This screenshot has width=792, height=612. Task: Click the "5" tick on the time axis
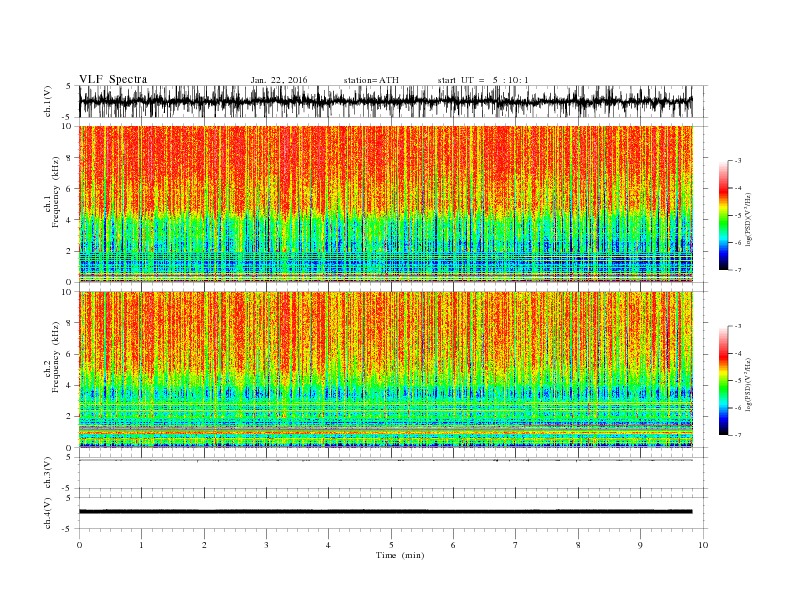coord(391,545)
